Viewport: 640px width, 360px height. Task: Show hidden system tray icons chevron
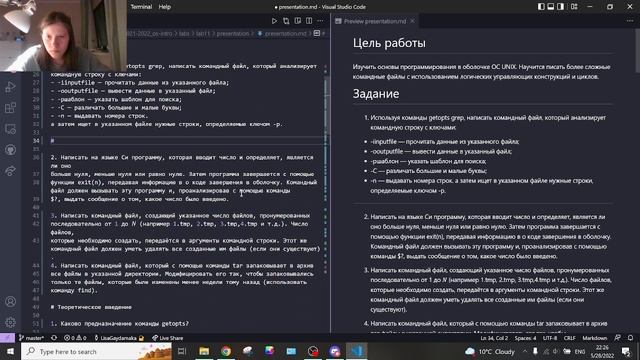[x=525, y=351]
